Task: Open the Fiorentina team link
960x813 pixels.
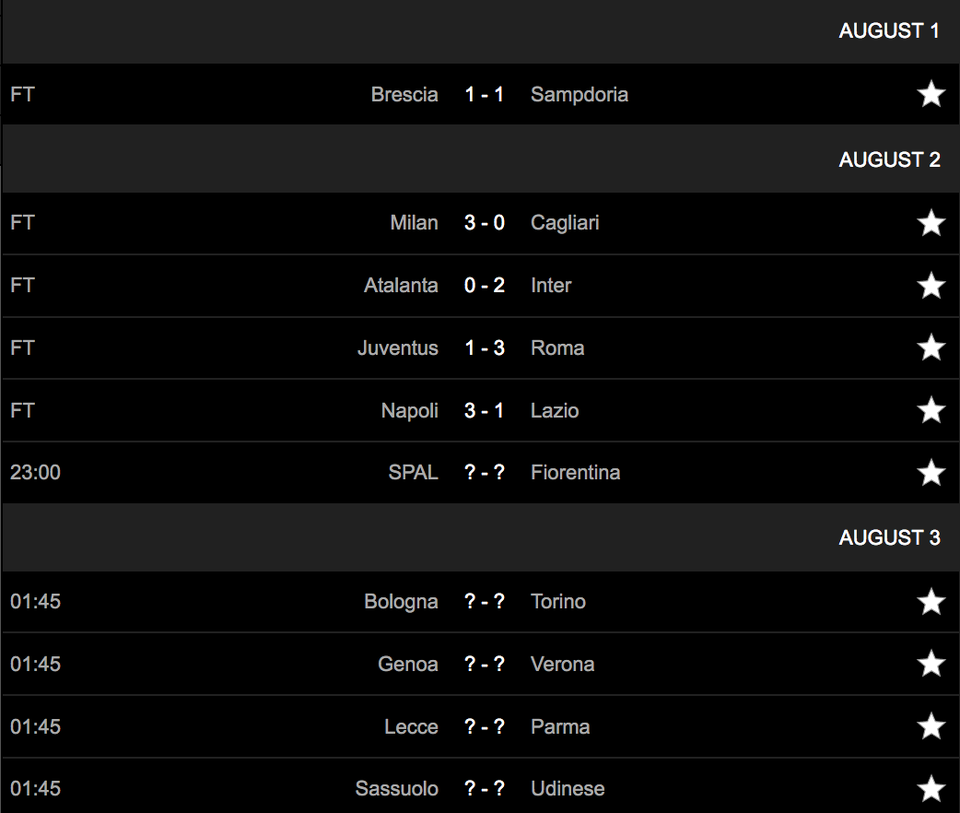Action: [x=575, y=472]
